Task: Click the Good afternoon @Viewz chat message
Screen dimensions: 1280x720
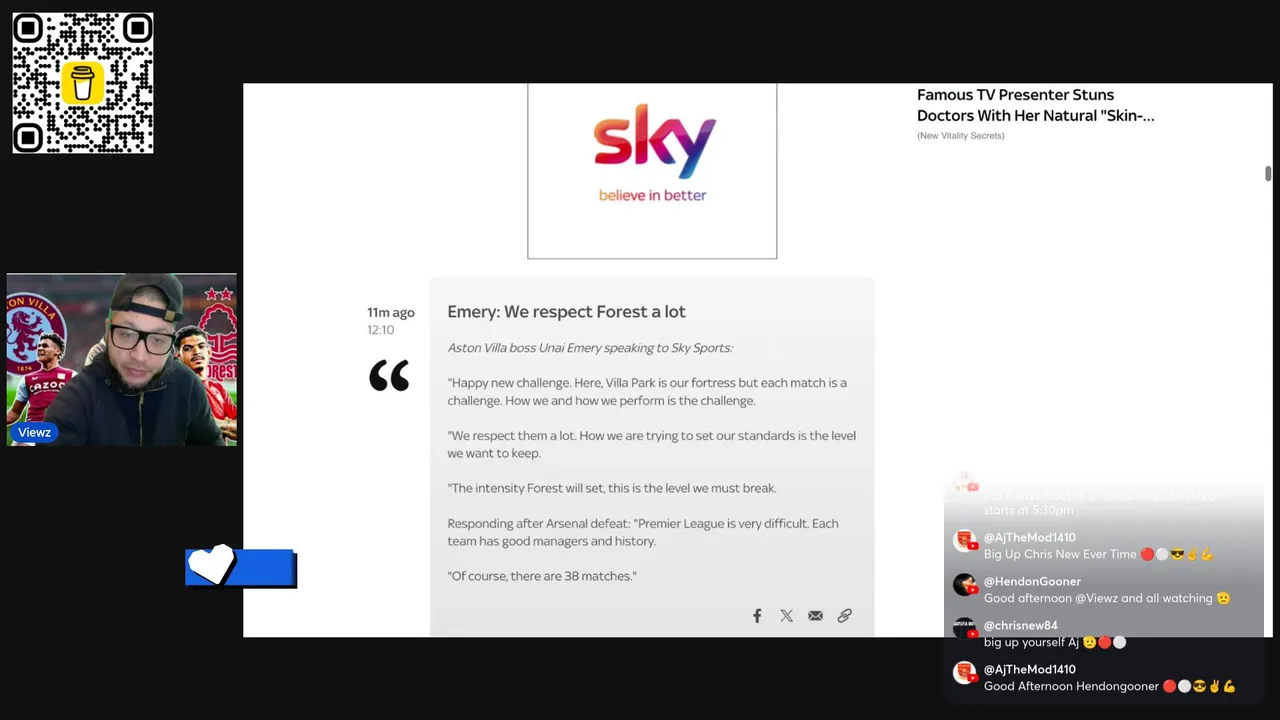Action: point(1107,598)
